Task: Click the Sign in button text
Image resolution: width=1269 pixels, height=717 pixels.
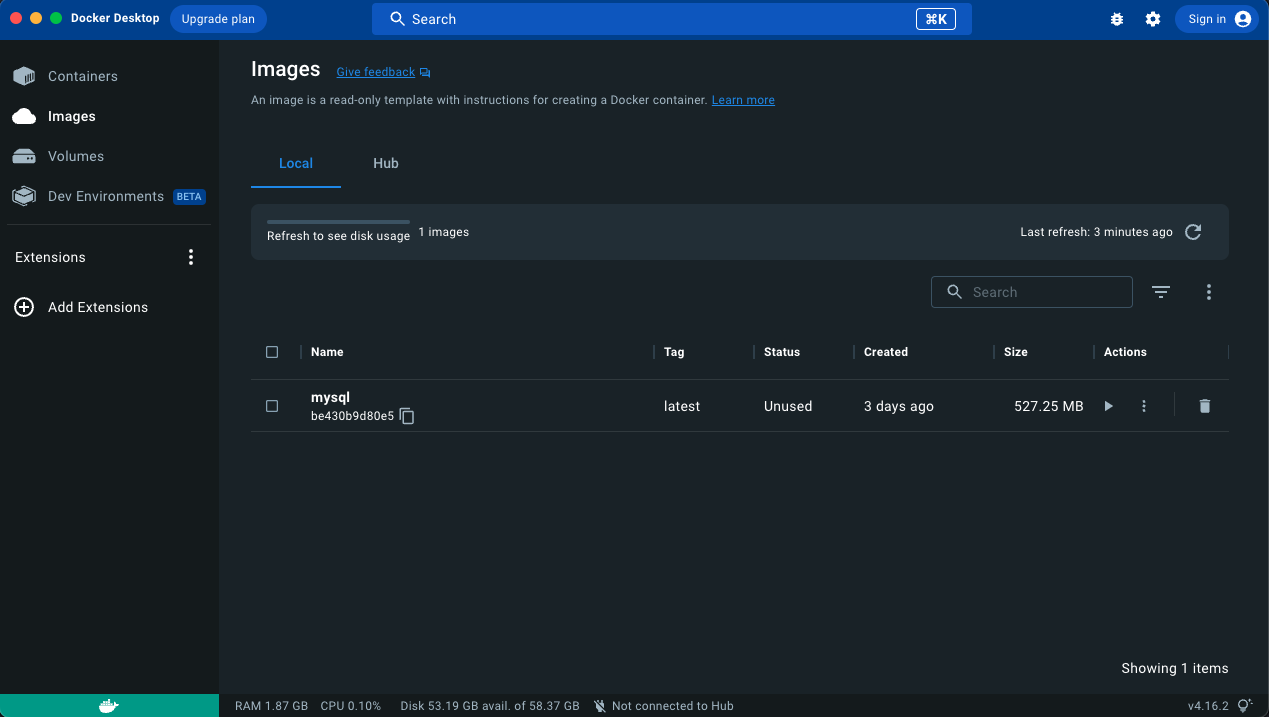Action: (1207, 19)
